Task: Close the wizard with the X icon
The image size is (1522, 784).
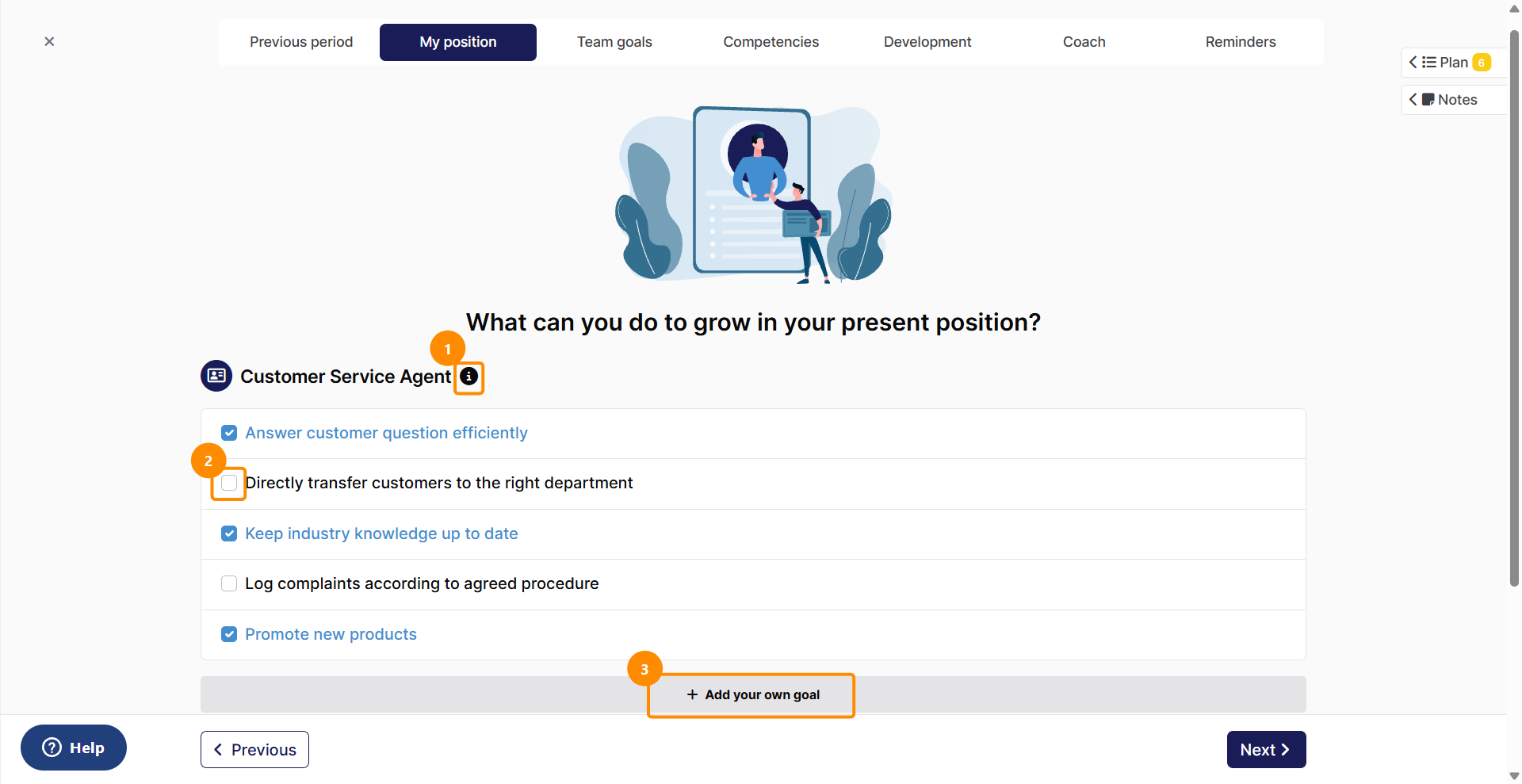Action: pyautogui.click(x=49, y=41)
